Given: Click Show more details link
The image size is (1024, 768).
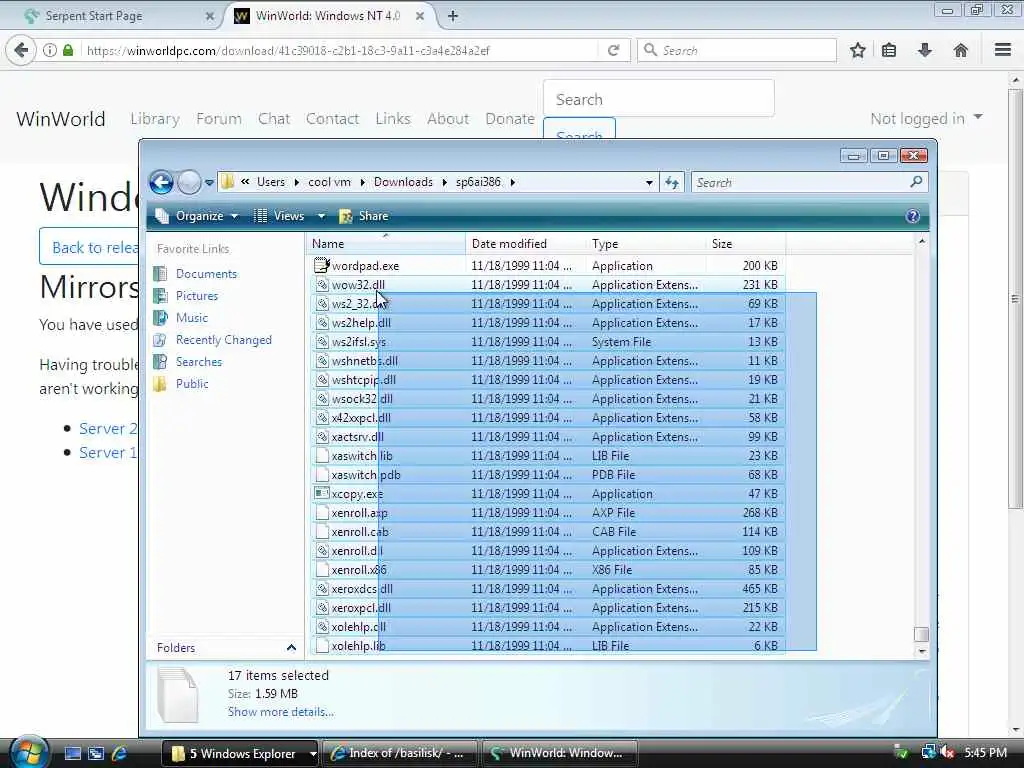Looking at the screenshot, I should click(281, 712).
